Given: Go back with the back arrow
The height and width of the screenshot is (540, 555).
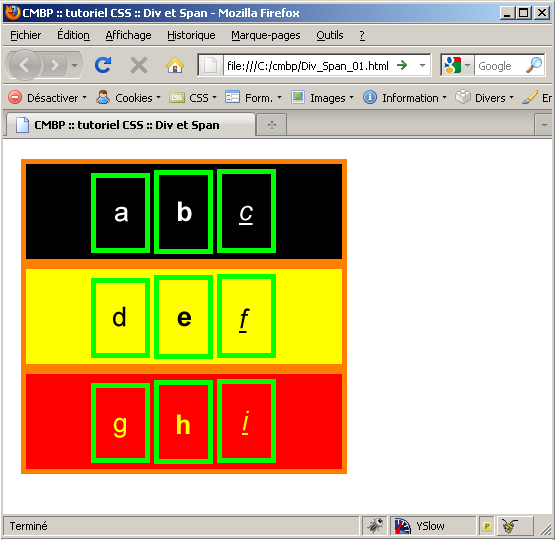Looking at the screenshot, I should click(24, 65).
